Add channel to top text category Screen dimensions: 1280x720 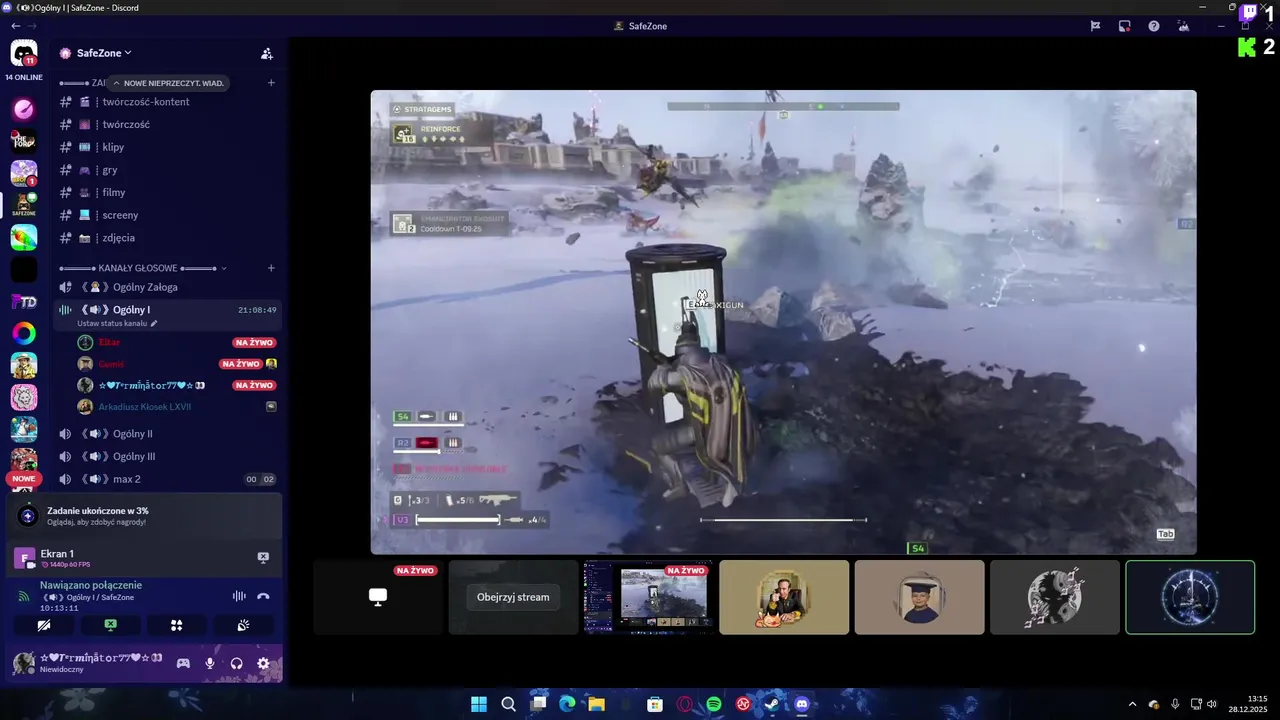click(271, 83)
